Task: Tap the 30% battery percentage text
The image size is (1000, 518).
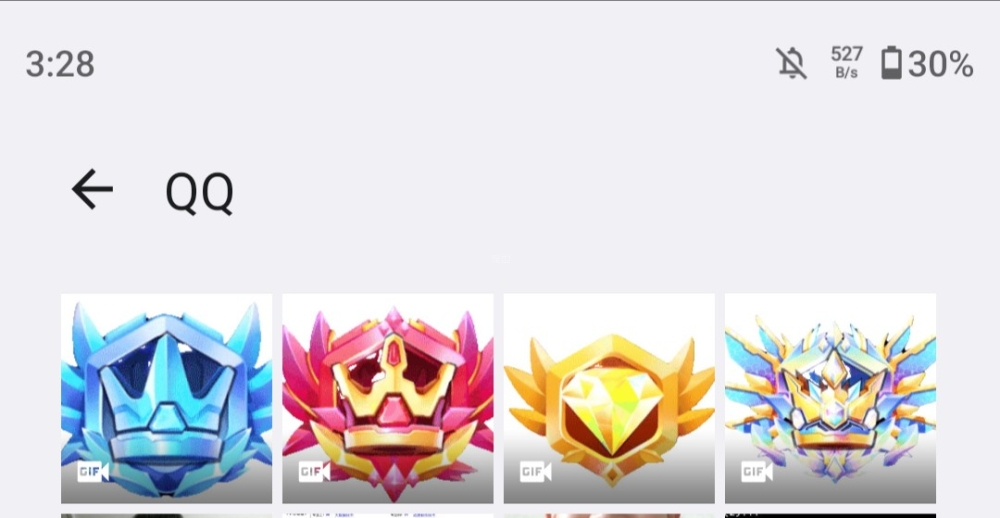Action: pyautogui.click(x=941, y=64)
